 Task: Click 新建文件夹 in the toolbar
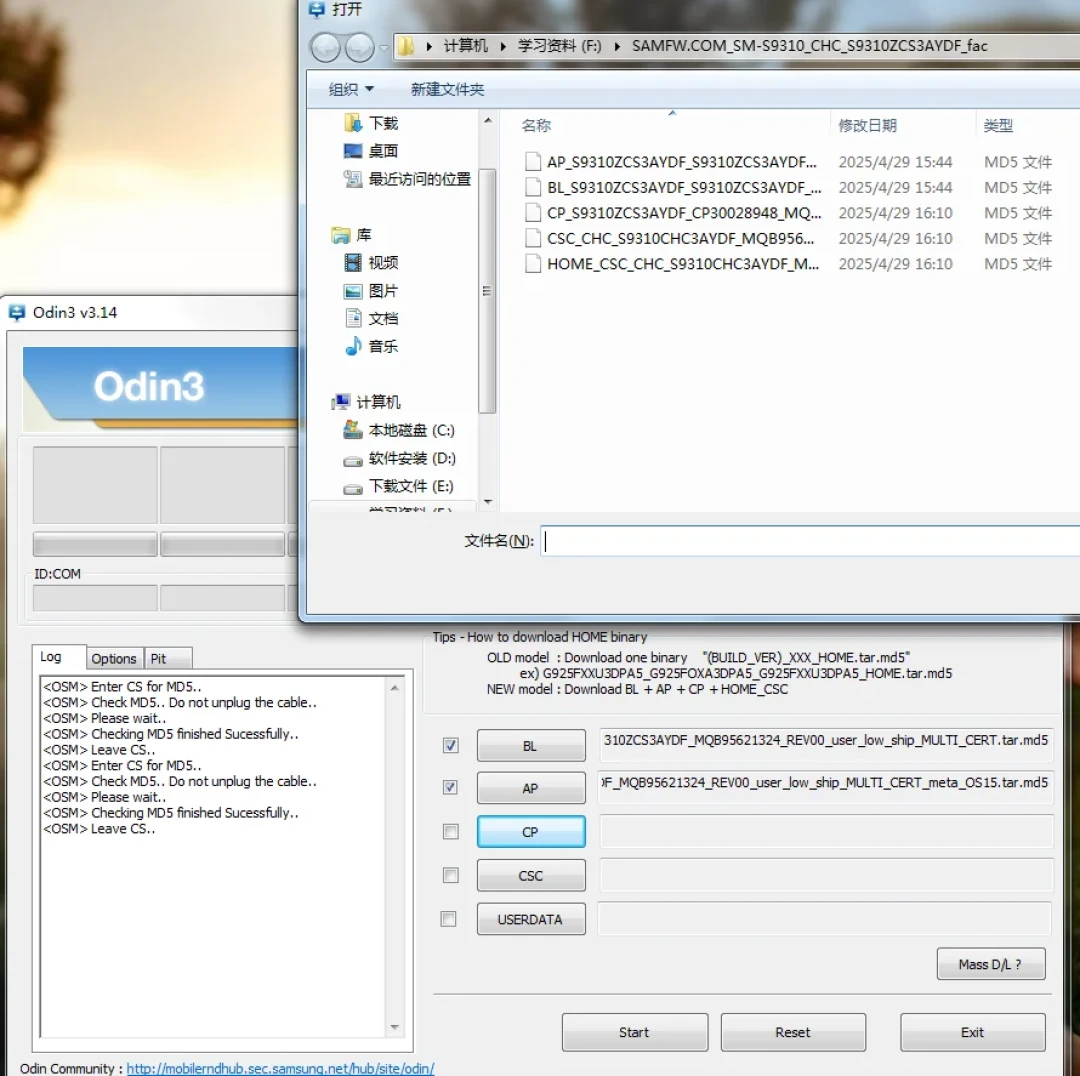[x=448, y=90]
